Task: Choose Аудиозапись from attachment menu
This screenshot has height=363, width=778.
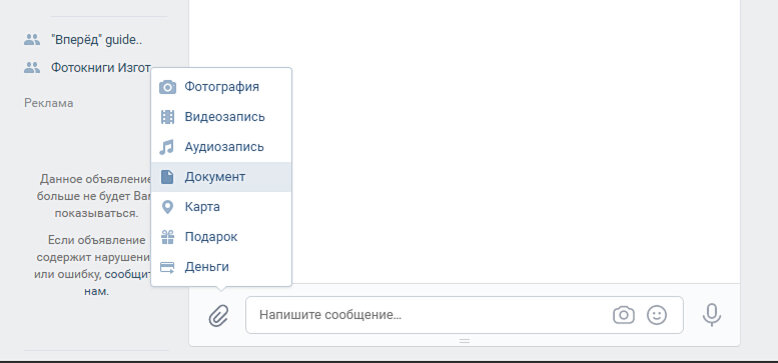Action: [x=221, y=147]
